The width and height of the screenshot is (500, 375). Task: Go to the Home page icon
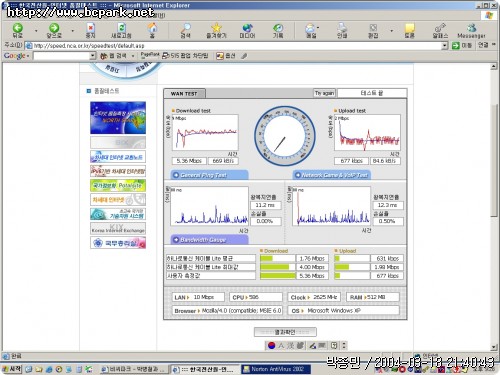point(152,30)
